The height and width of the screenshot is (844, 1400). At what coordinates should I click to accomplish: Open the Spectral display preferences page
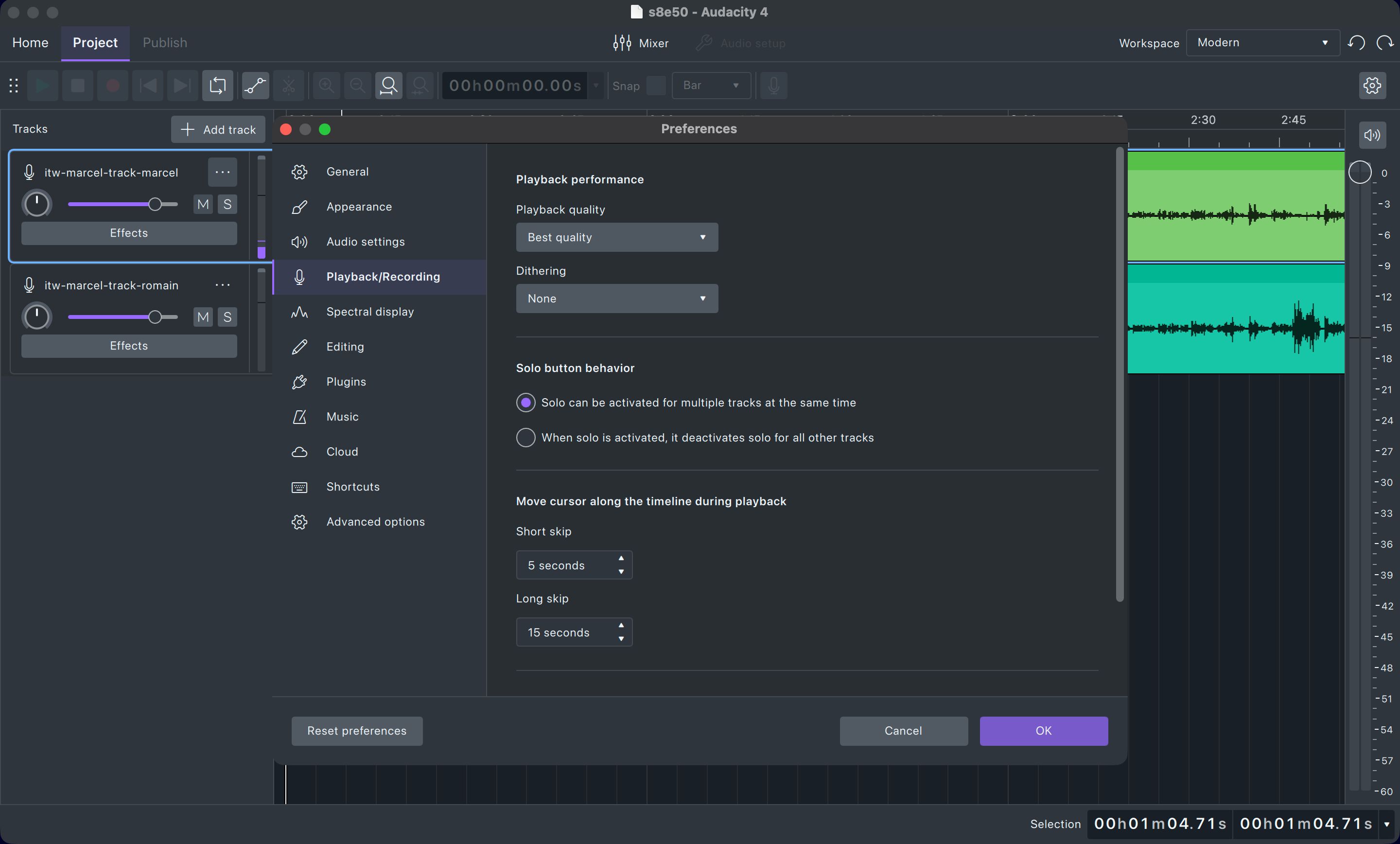point(370,312)
